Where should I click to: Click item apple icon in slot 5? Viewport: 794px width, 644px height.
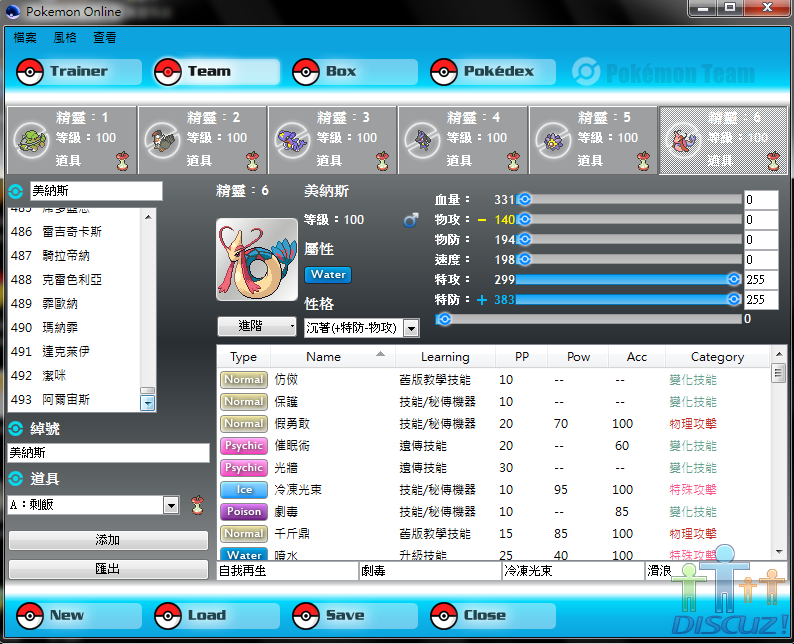643,161
